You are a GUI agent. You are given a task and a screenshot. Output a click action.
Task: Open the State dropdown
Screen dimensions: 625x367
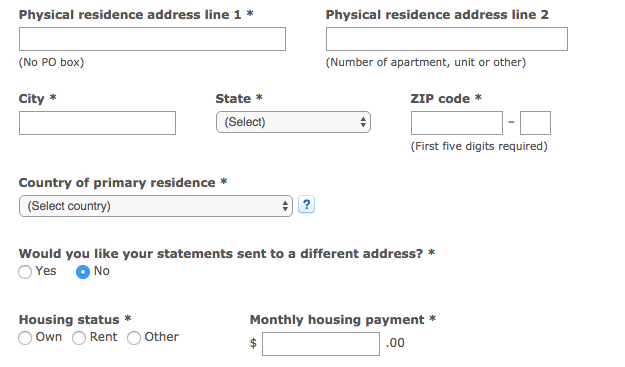(293, 122)
